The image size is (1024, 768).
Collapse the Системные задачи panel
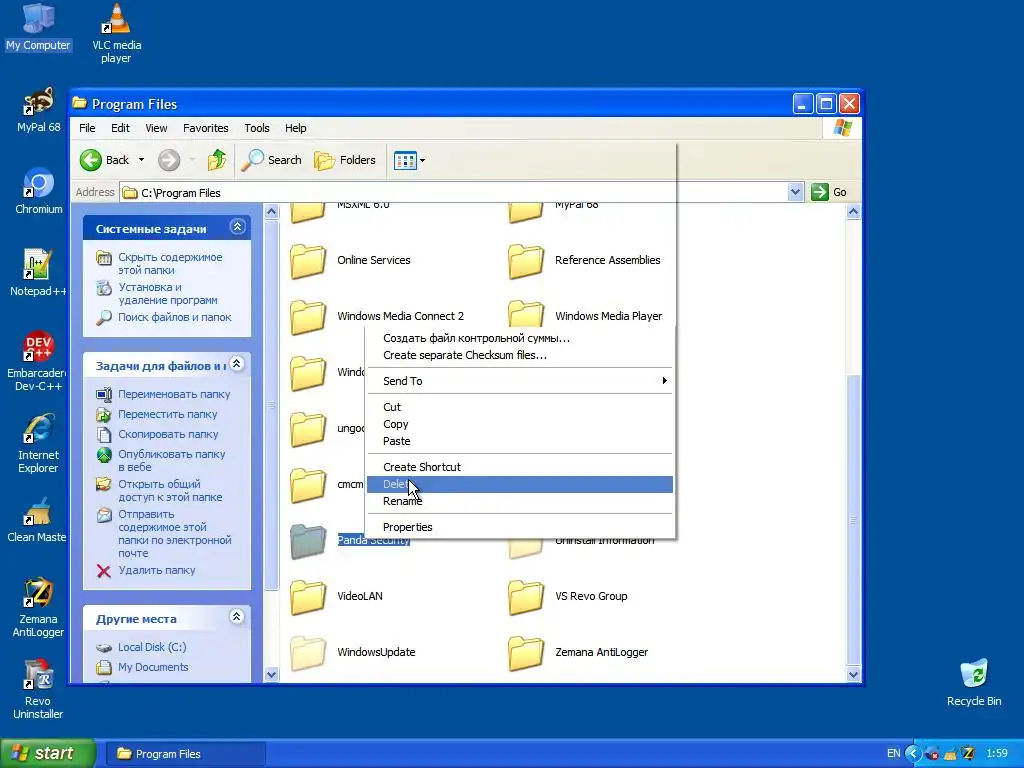point(237,227)
